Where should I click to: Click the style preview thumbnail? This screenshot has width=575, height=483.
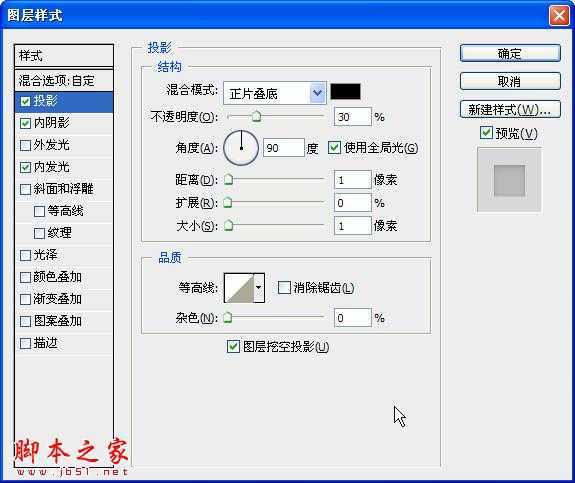(509, 180)
